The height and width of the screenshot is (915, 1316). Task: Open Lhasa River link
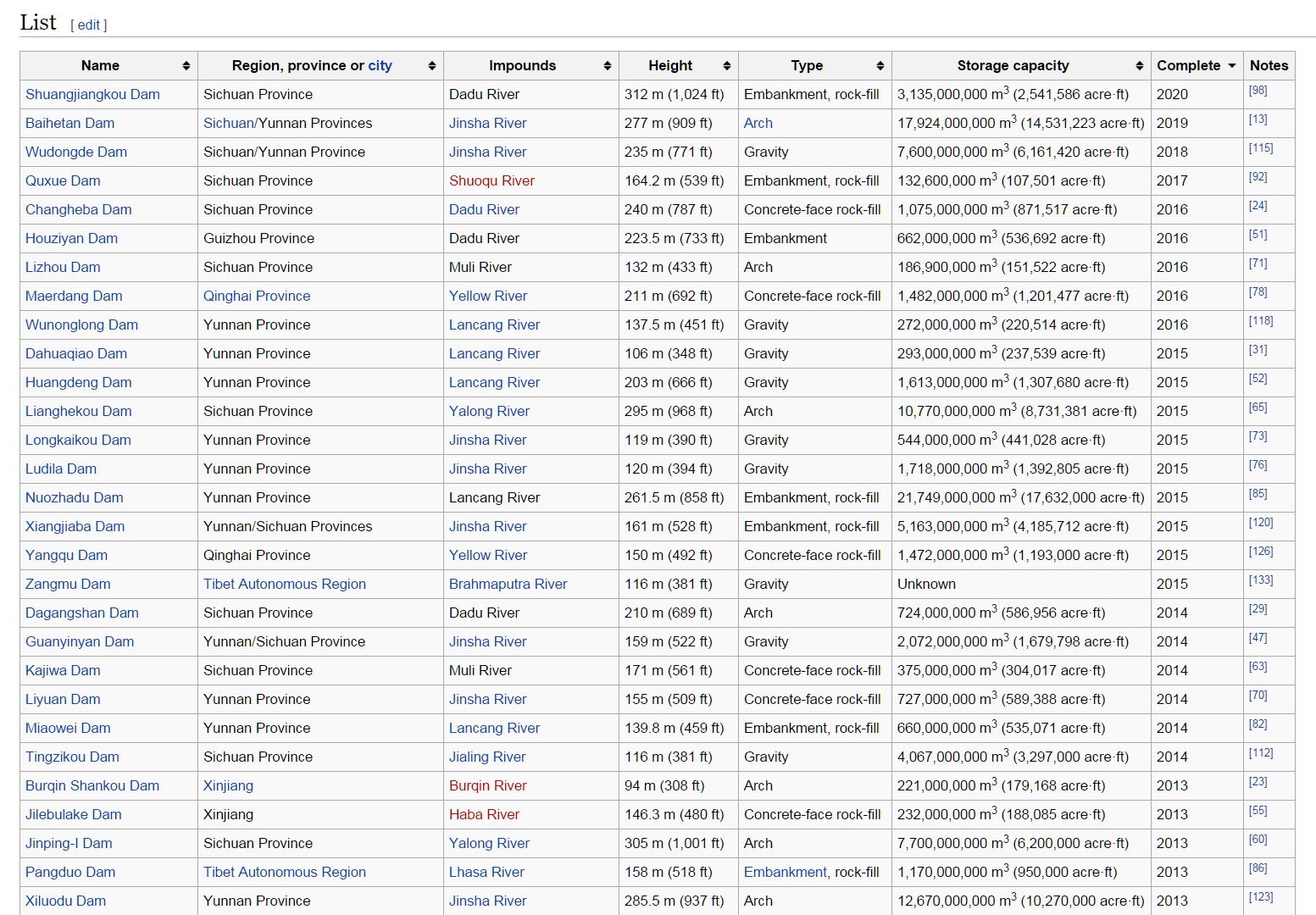point(486,873)
